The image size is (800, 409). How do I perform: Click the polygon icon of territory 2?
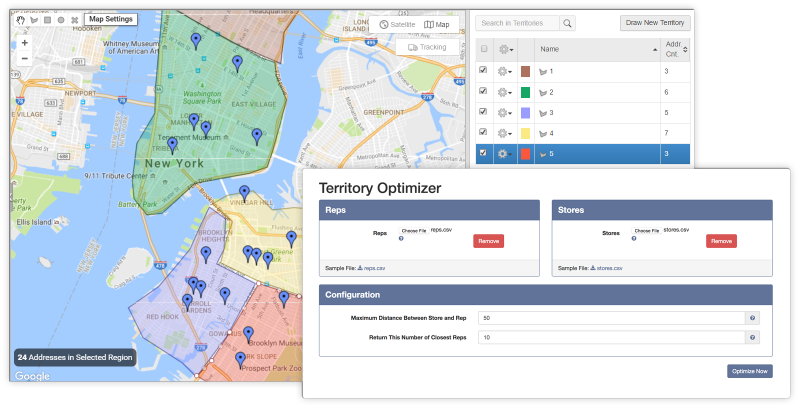click(543, 92)
